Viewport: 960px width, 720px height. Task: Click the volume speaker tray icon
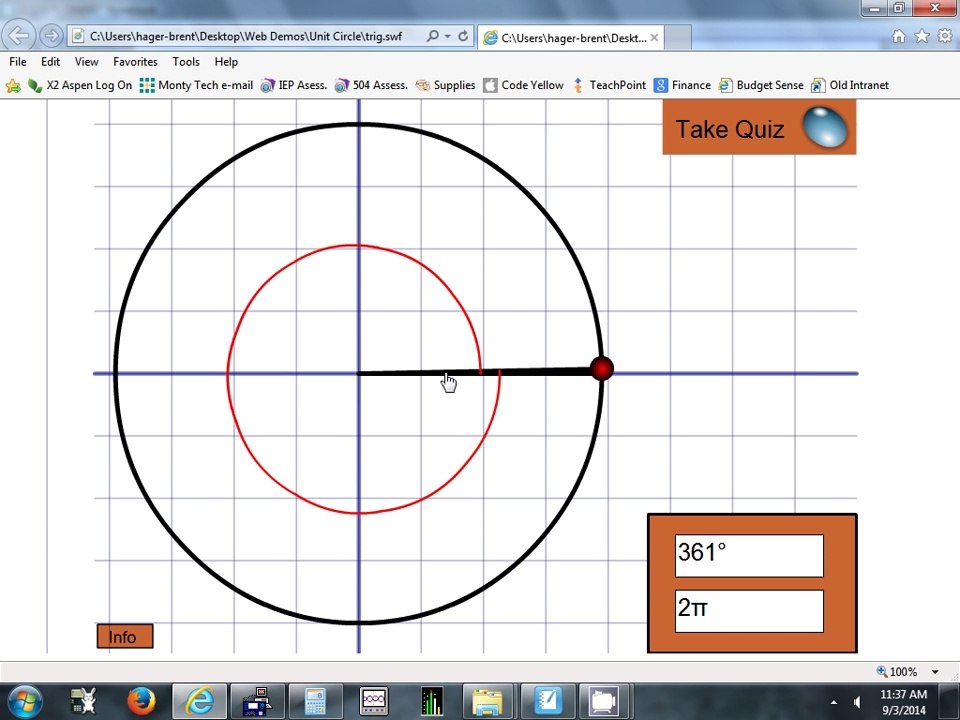(857, 702)
